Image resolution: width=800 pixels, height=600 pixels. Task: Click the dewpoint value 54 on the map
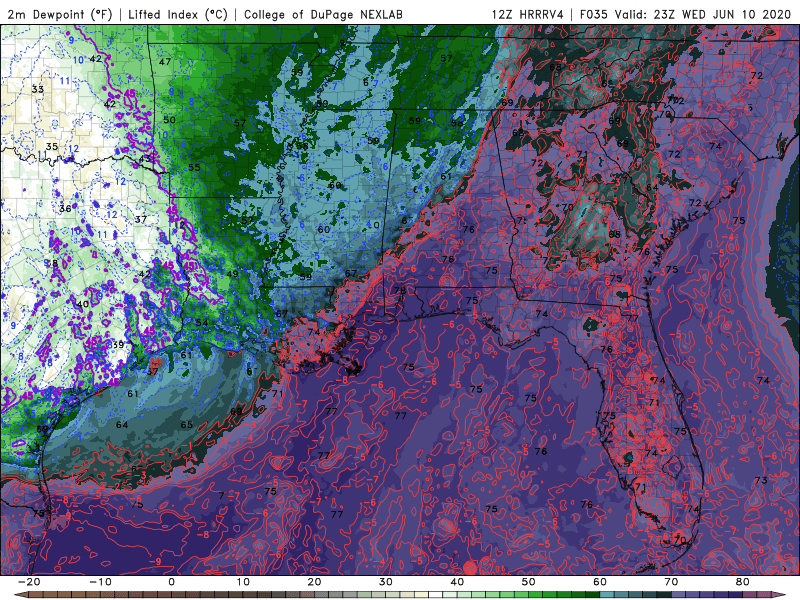pos(202,322)
